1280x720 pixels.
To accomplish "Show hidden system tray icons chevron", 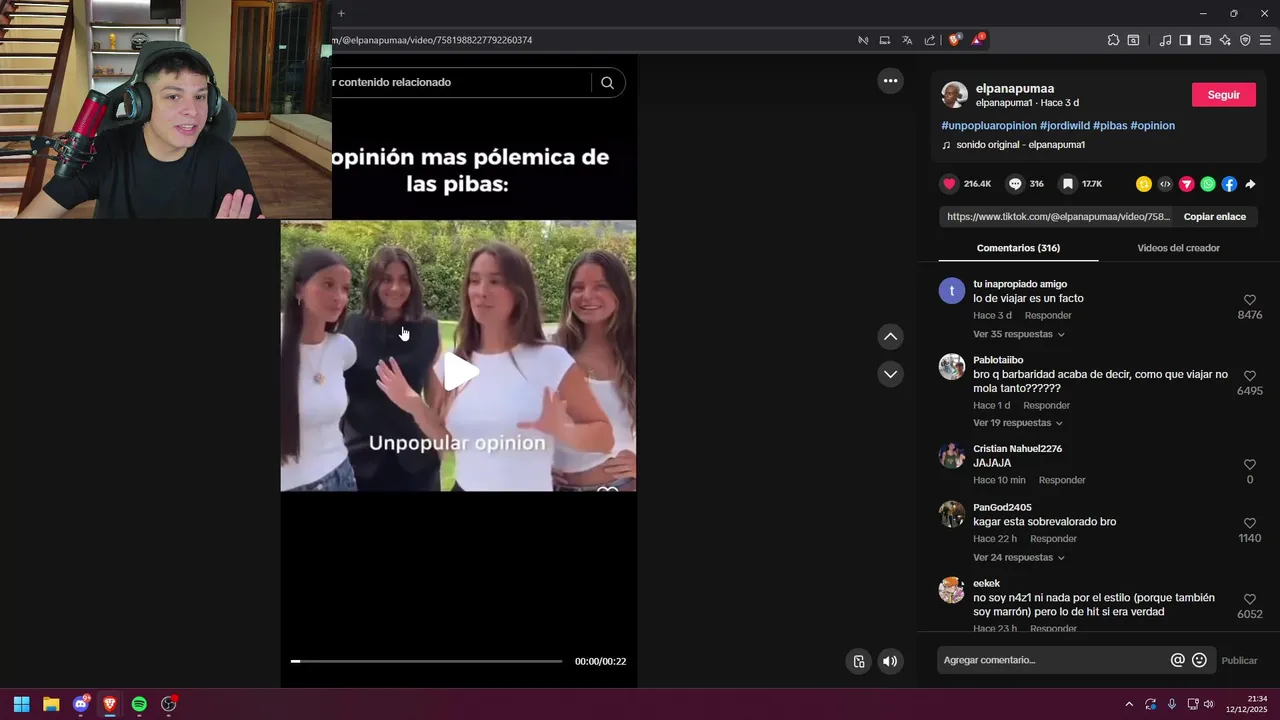I will click(1129, 704).
